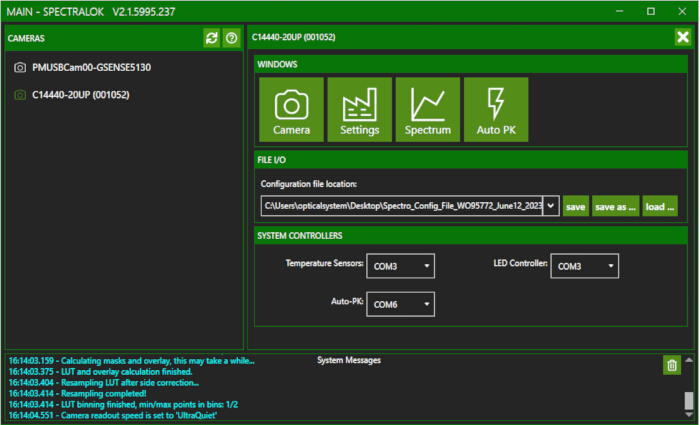Image resolution: width=700 pixels, height=425 pixels.
Task: Click log line 'Resampling LUT after side correction'
Action: (104, 383)
